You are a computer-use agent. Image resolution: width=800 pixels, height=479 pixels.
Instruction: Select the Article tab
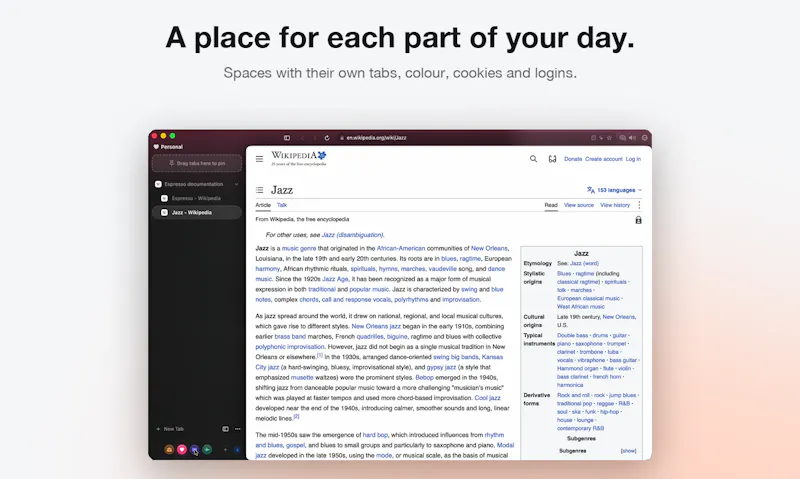point(263,205)
